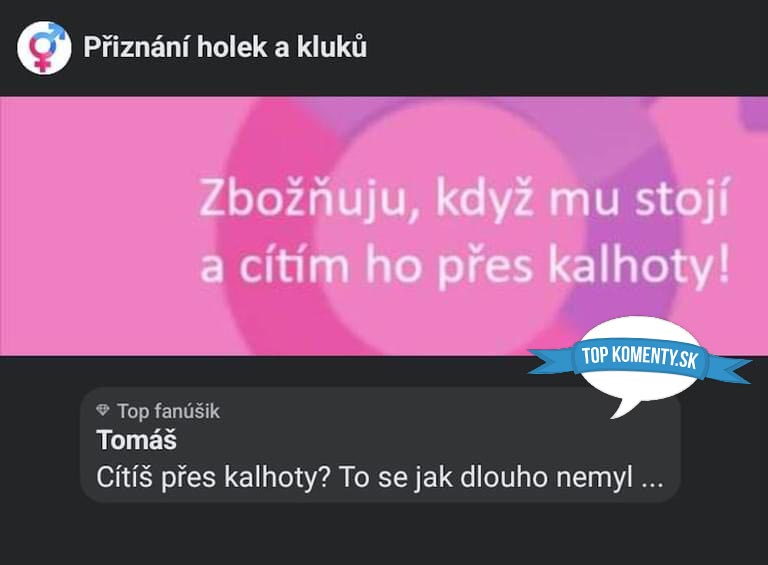Expand the comment via the trailing ellipsis
Screen dimensions: 768x565
(652, 478)
